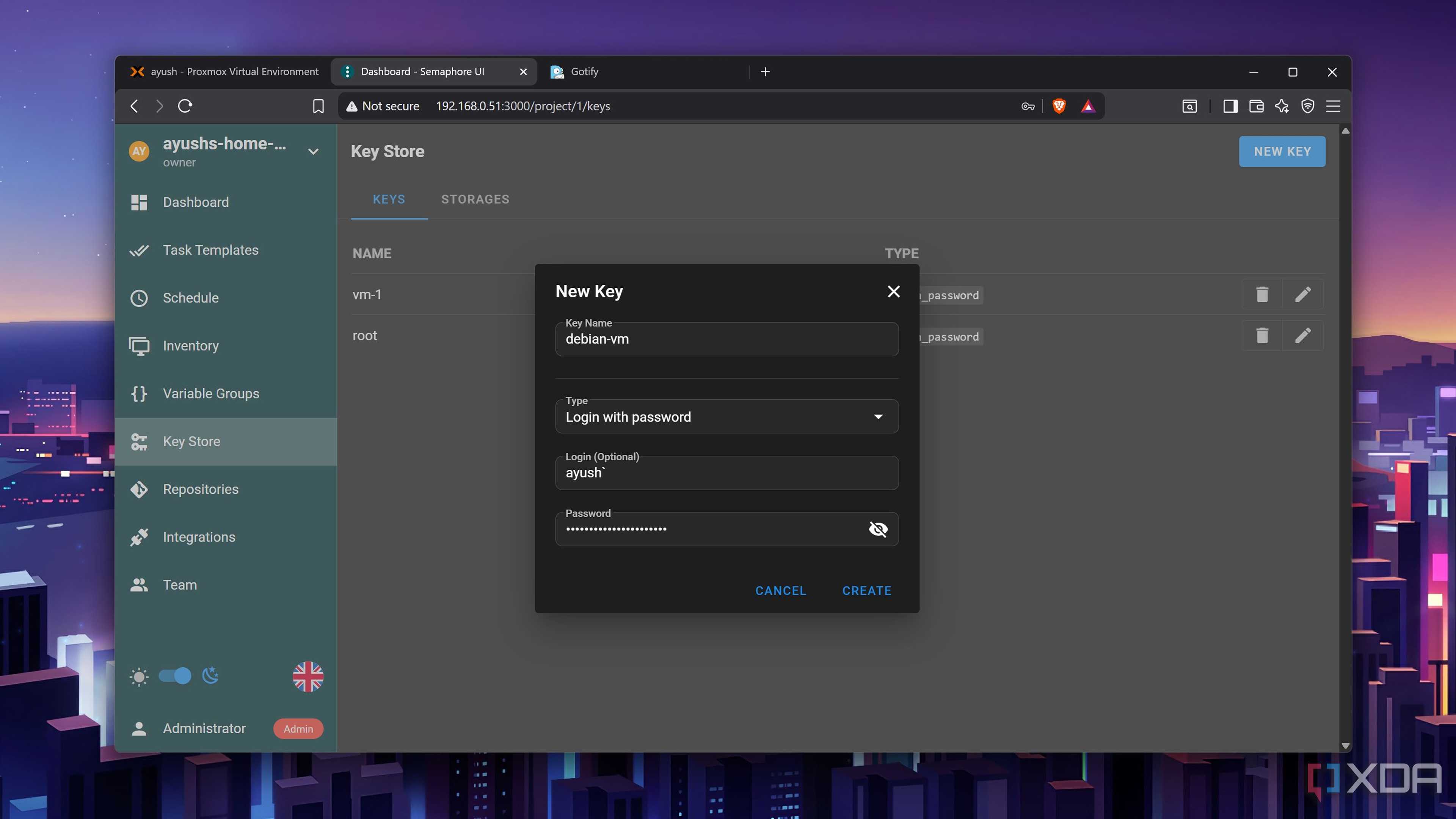Switch to the KEYS tab

click(x=389, y=199)
